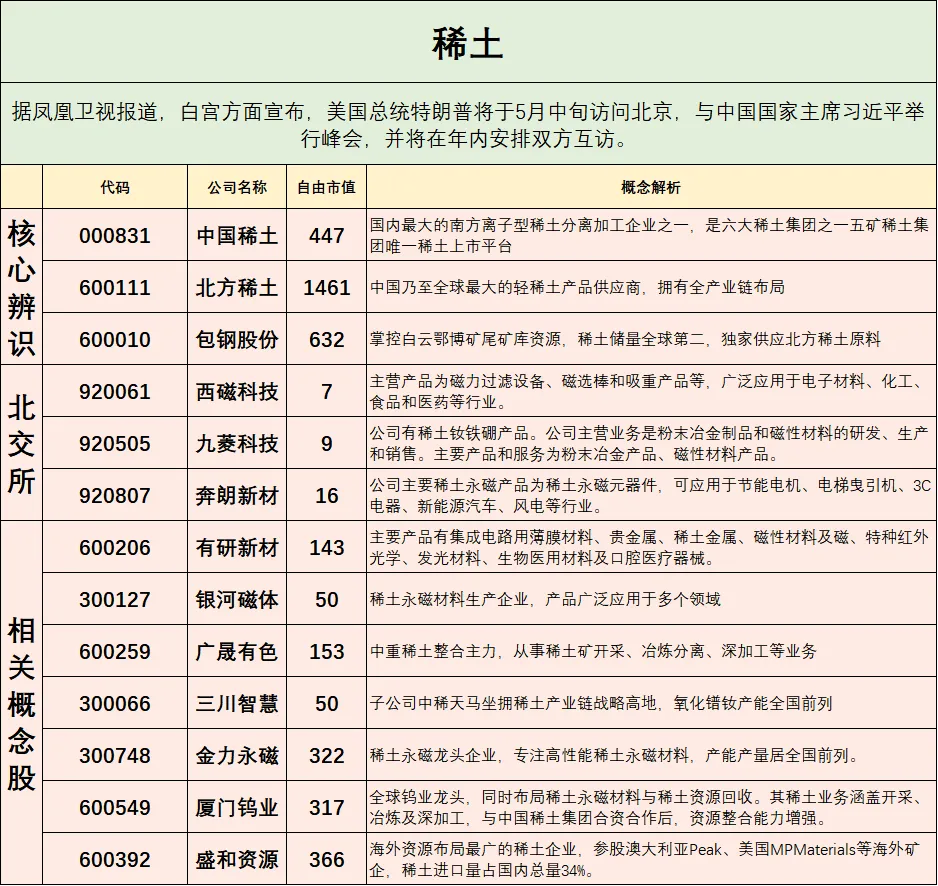Click the 盛和资源 concept description
This screenshot has width=938, height=886.
click(x=645, y=860)
